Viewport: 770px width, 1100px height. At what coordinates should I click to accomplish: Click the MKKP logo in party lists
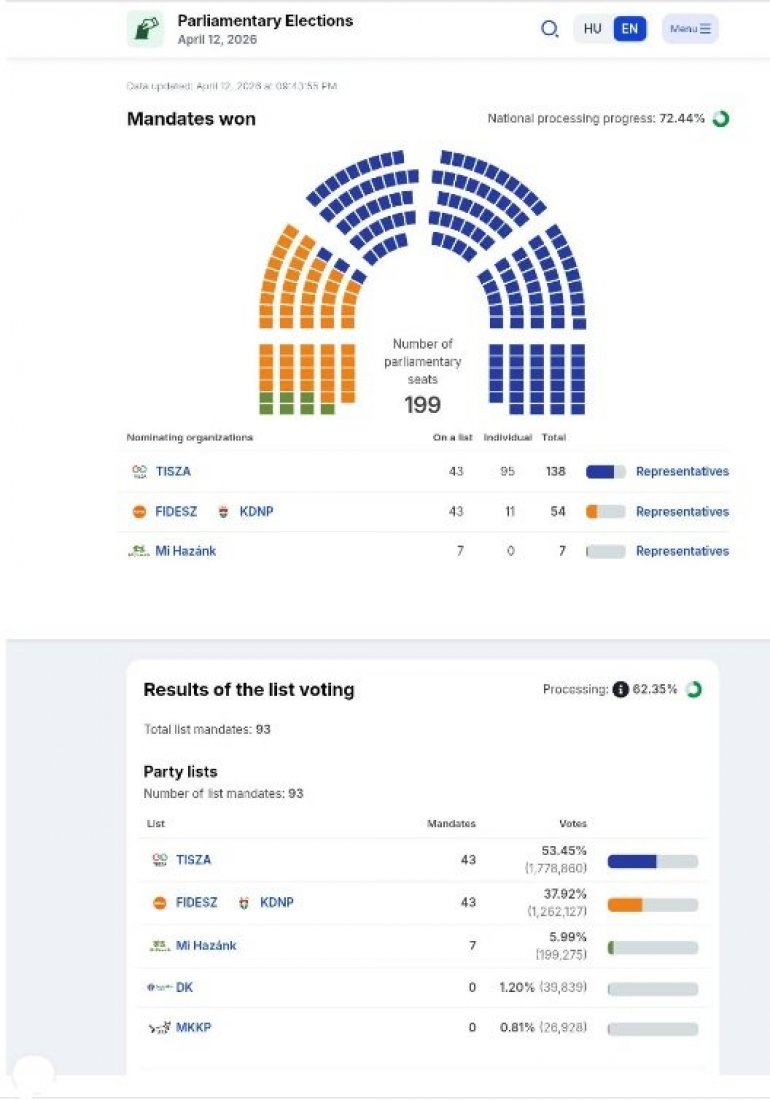pos(158,1028)
